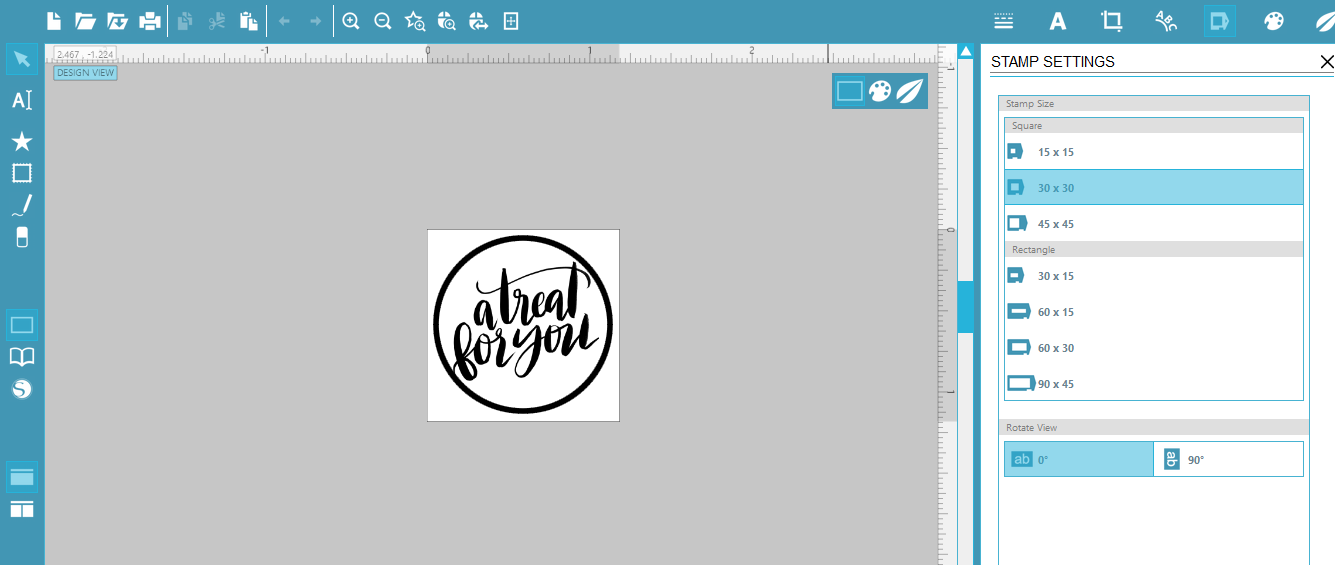This screenshot has height=565, width=1335.
Task: Select the Text tool in left toolbar
Action: 22,100
